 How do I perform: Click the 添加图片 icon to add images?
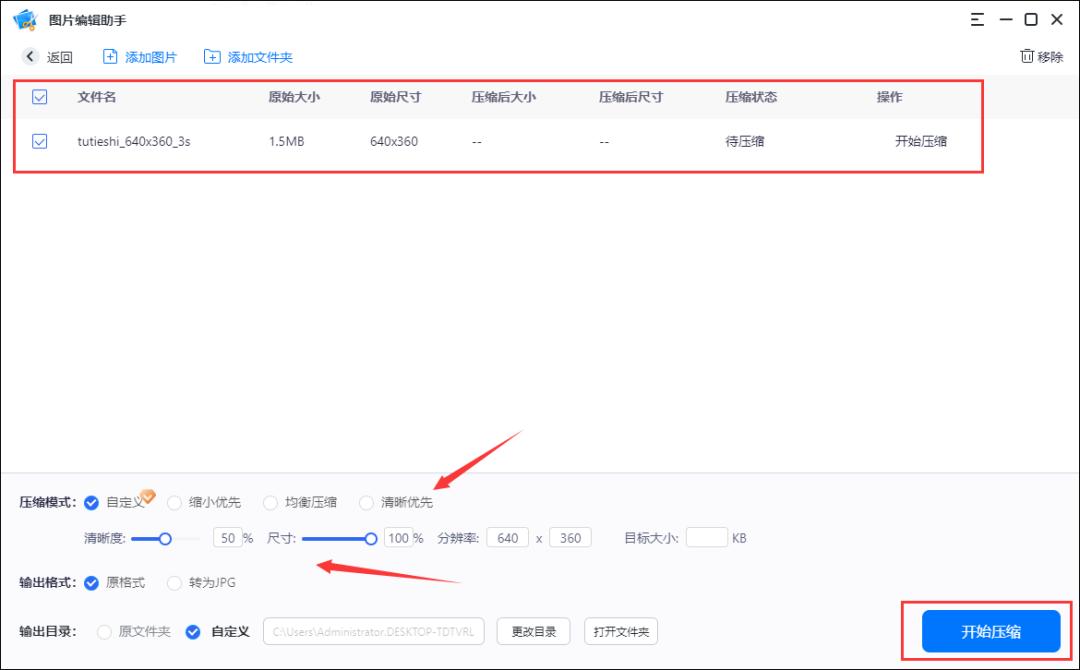110,57
